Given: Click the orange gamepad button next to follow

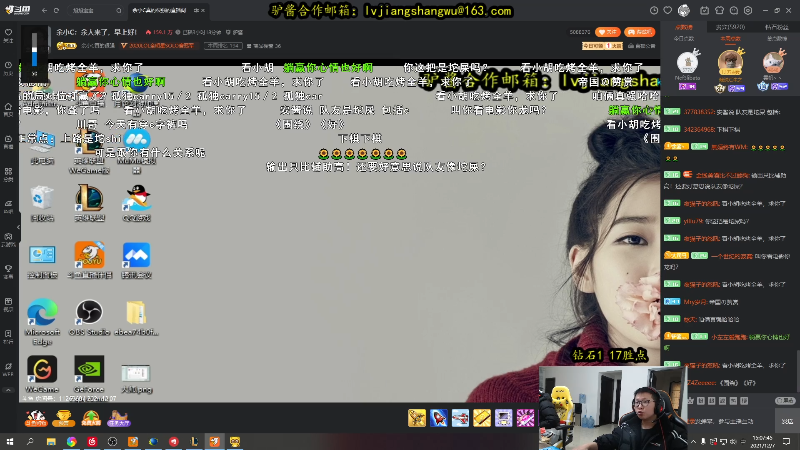Looking at the screenshot, I should [x=639, y=32].
